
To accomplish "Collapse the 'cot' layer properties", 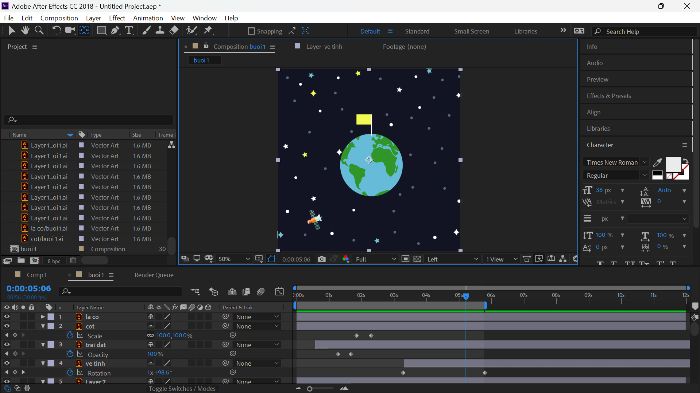I will [x=43, y=326].
